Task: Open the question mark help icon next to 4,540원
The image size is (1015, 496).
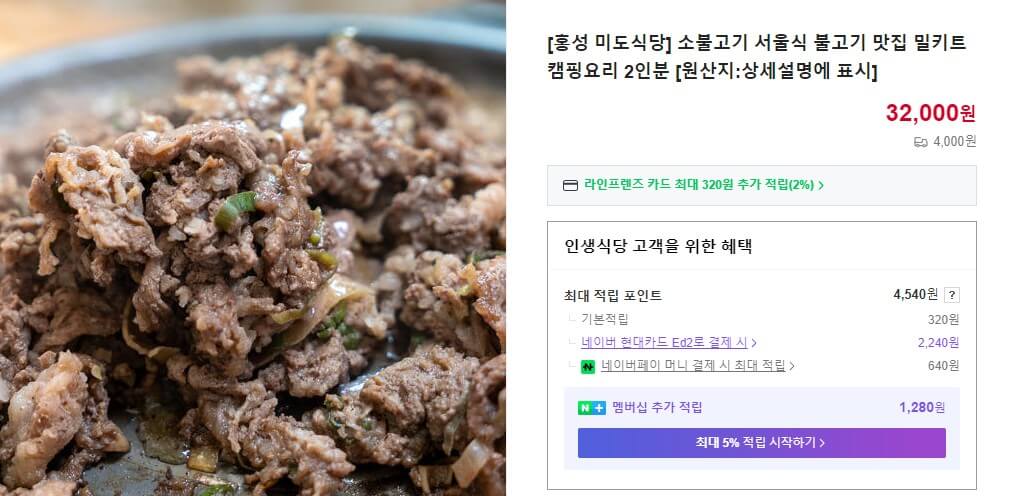Action: tap(952, 295)
